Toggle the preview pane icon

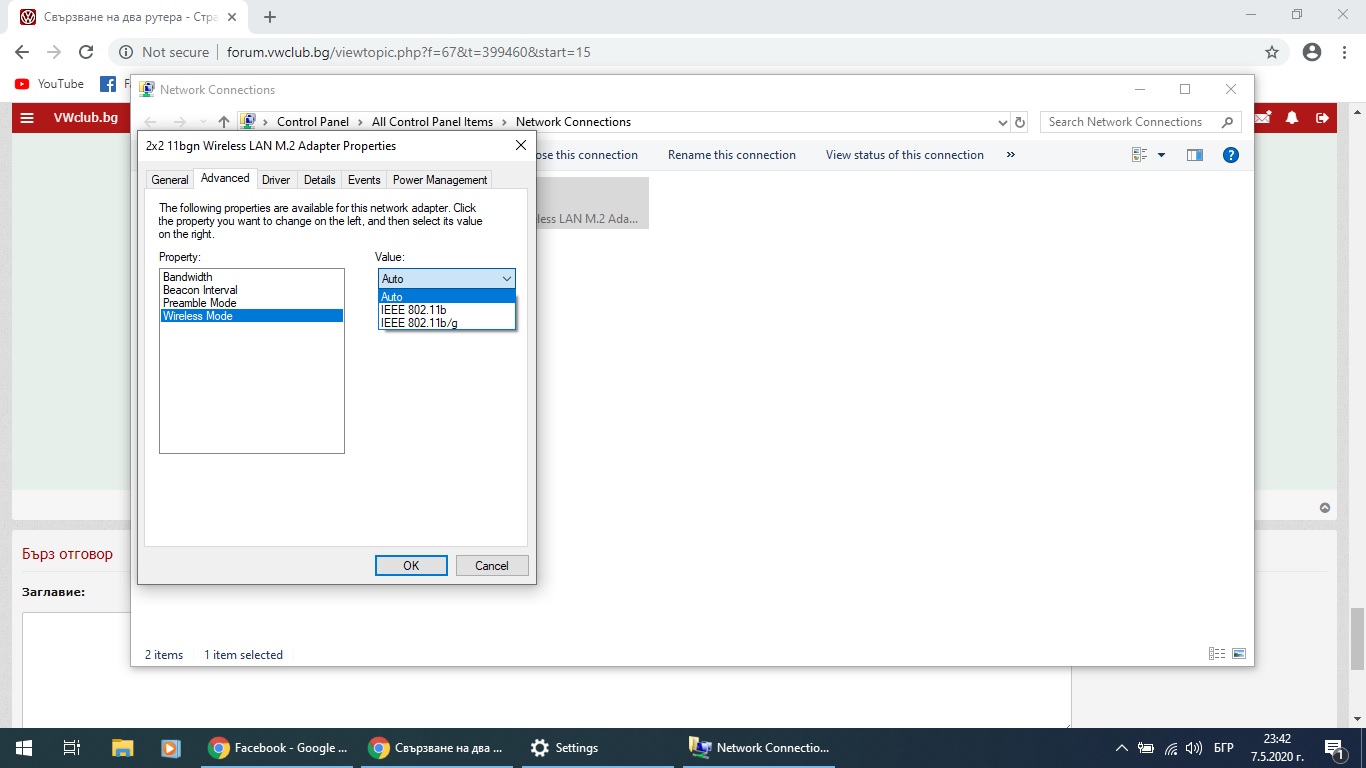tap(1194, 155)
